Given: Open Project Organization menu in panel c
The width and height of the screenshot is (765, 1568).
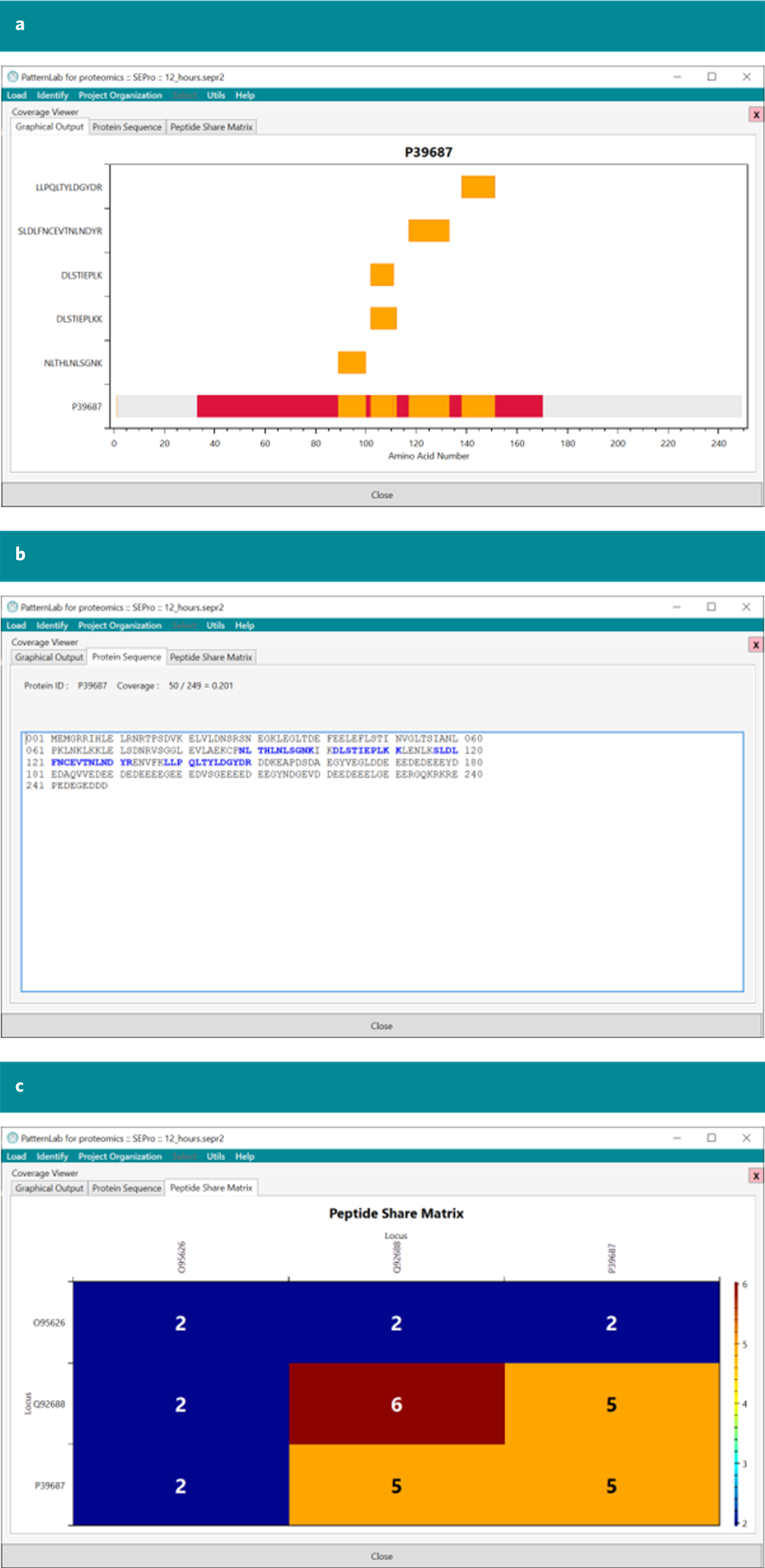Looking at the screenshot, I should click(x=119, y=1156).
